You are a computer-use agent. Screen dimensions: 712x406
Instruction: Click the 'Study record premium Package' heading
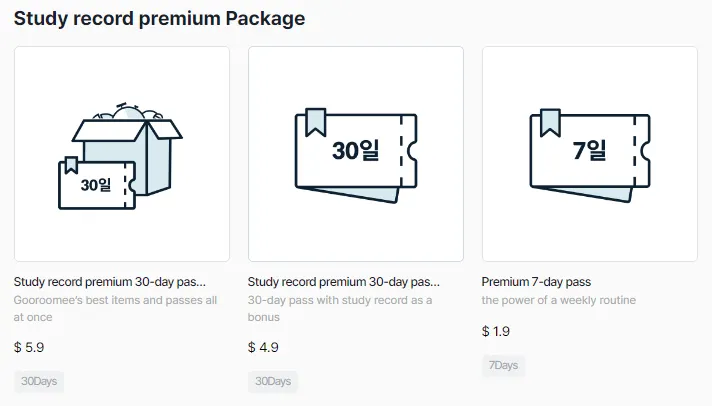point(160,18)
